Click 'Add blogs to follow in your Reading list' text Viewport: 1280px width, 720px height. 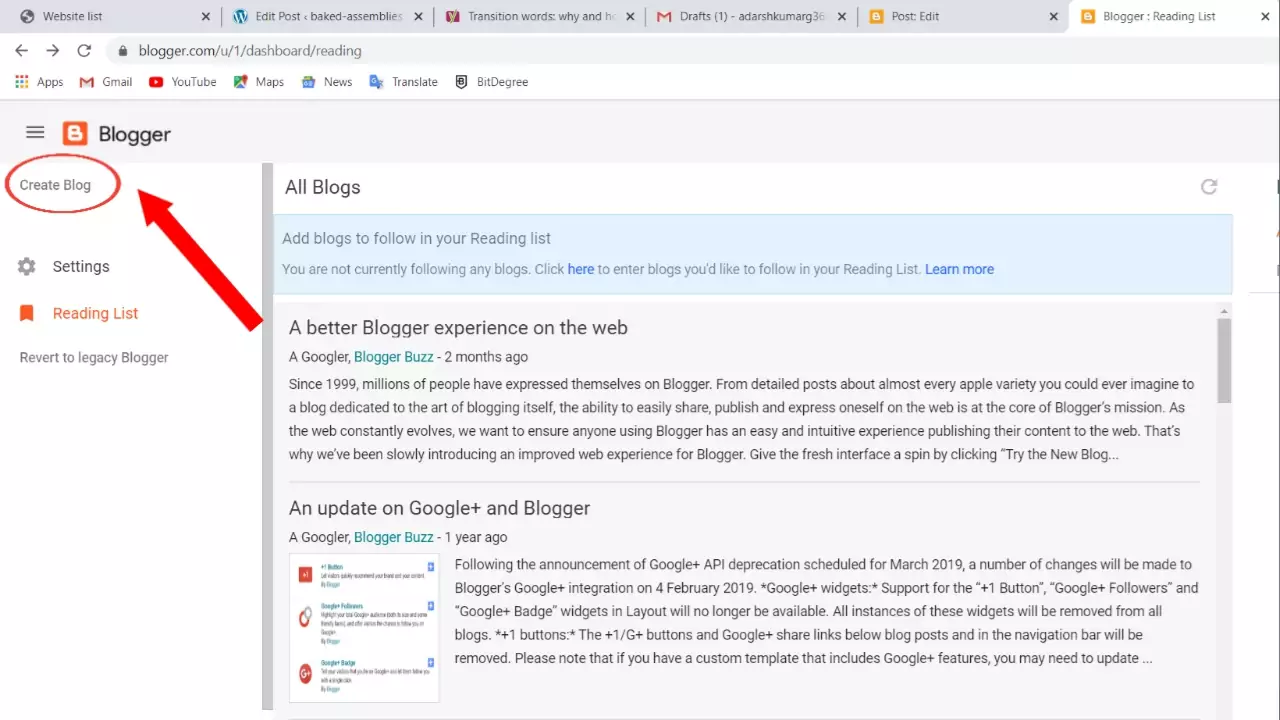click(x=416, y=239)
